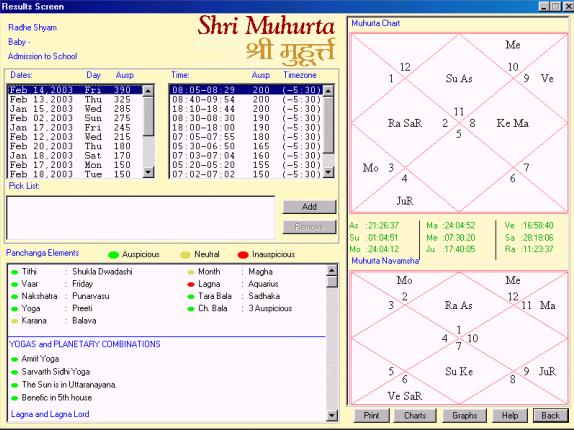Screen dimensions: 574x430
Task: Click the Sarvarth Sidhi Yoga entry
Action: [x=56, y=372]
